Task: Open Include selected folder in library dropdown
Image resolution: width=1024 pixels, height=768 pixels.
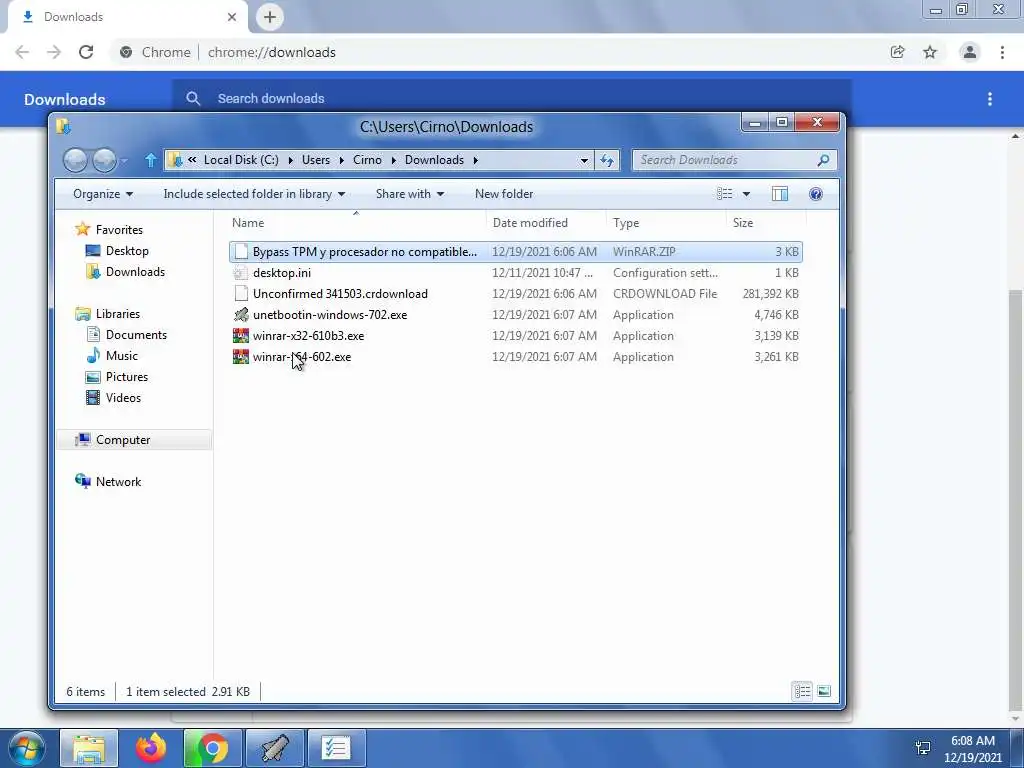Action: click(254, 194)
